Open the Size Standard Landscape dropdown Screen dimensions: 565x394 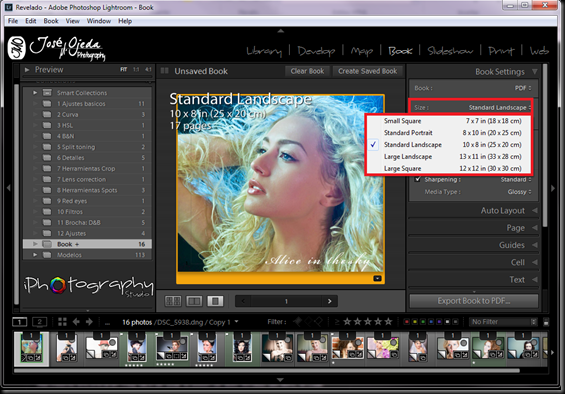coord(500,107)
